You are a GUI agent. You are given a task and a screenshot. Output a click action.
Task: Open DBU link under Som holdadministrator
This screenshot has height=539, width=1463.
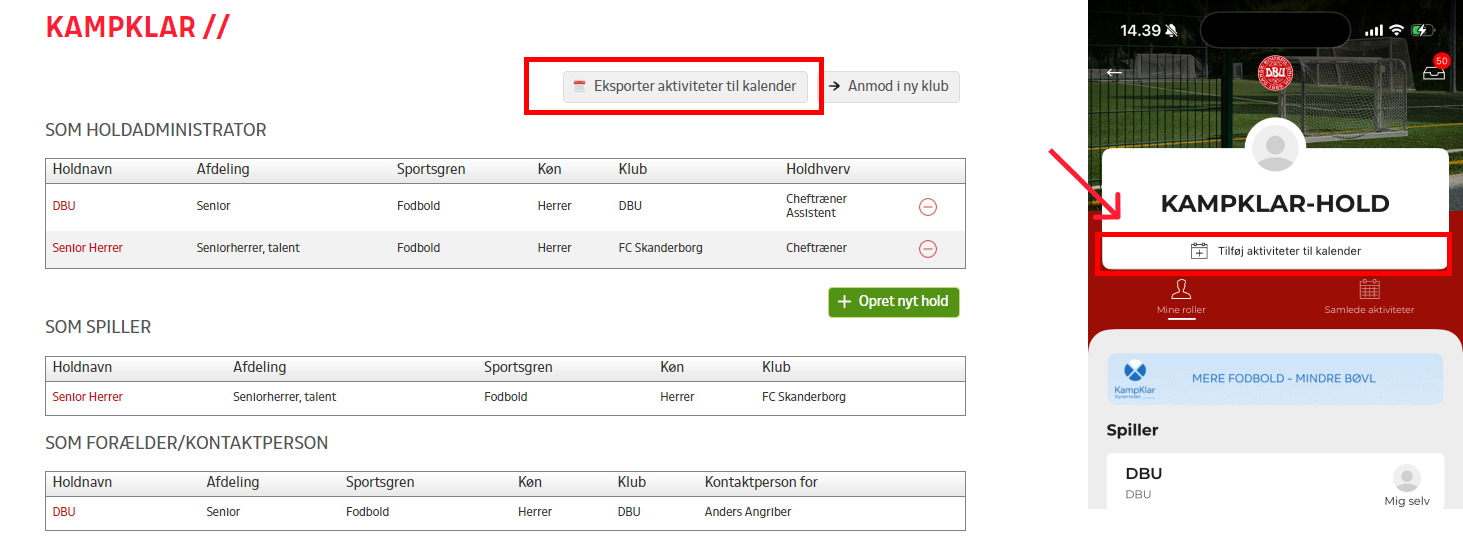tap(64, 206)
